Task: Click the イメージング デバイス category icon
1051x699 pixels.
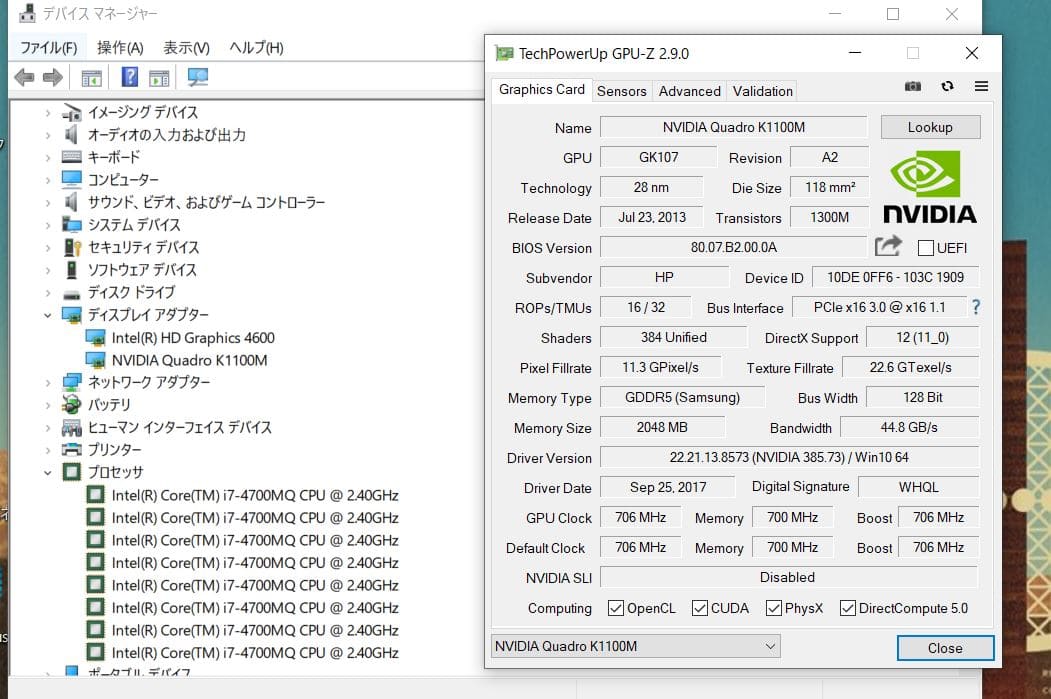Action: tap(72, 113)
